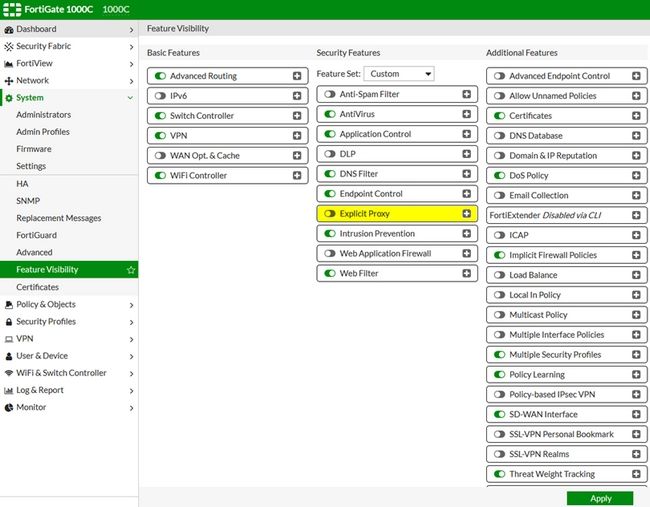Viewport: 650px width, 507px height.
Task: Click the VPN laptop icon
Action: click(x=9, y=339)
